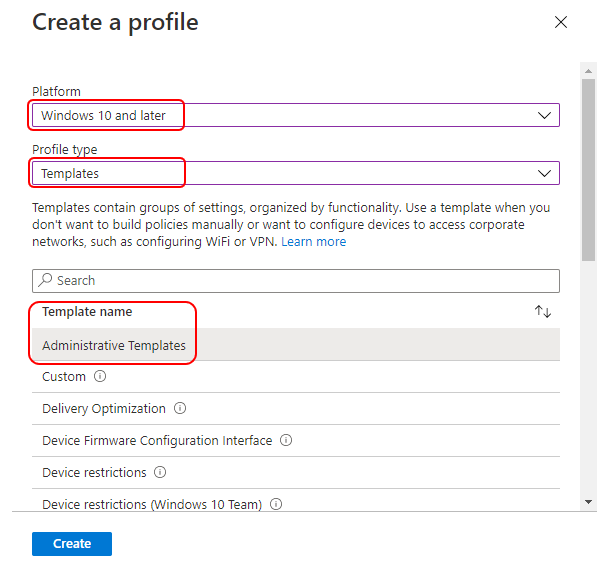
Task: Select the Administrative Templates row
Action: point(296,344)
